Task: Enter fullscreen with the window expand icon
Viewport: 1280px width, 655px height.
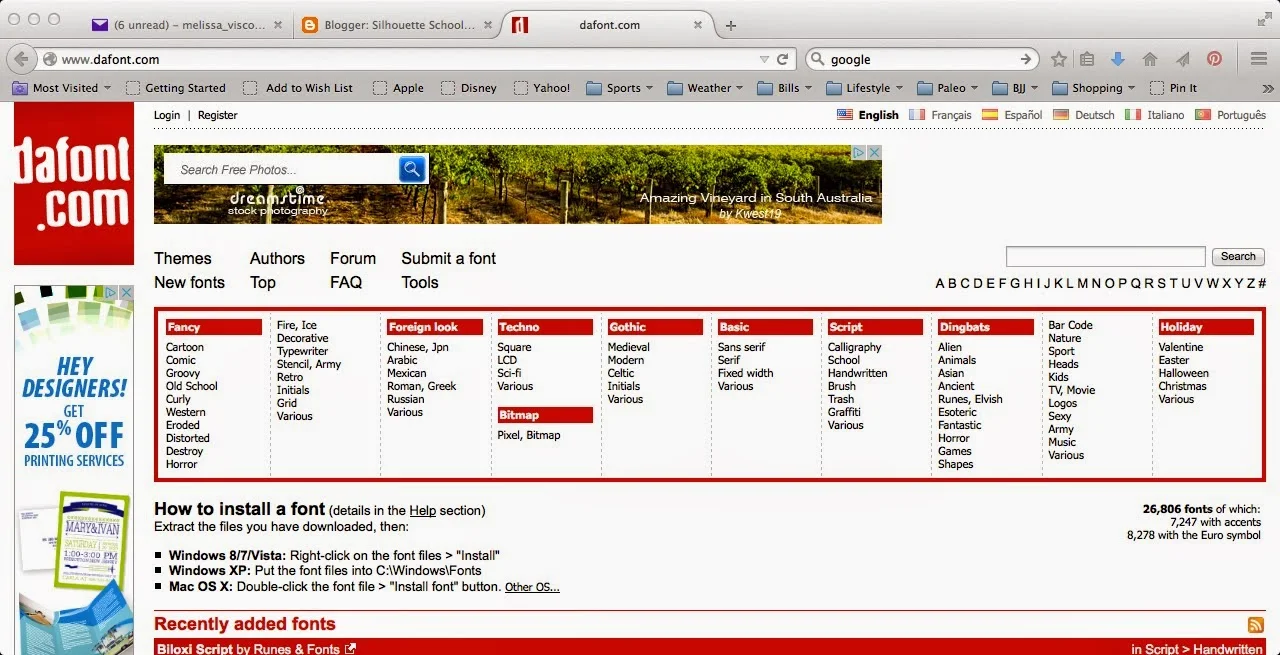Action: click(1264, 19)
